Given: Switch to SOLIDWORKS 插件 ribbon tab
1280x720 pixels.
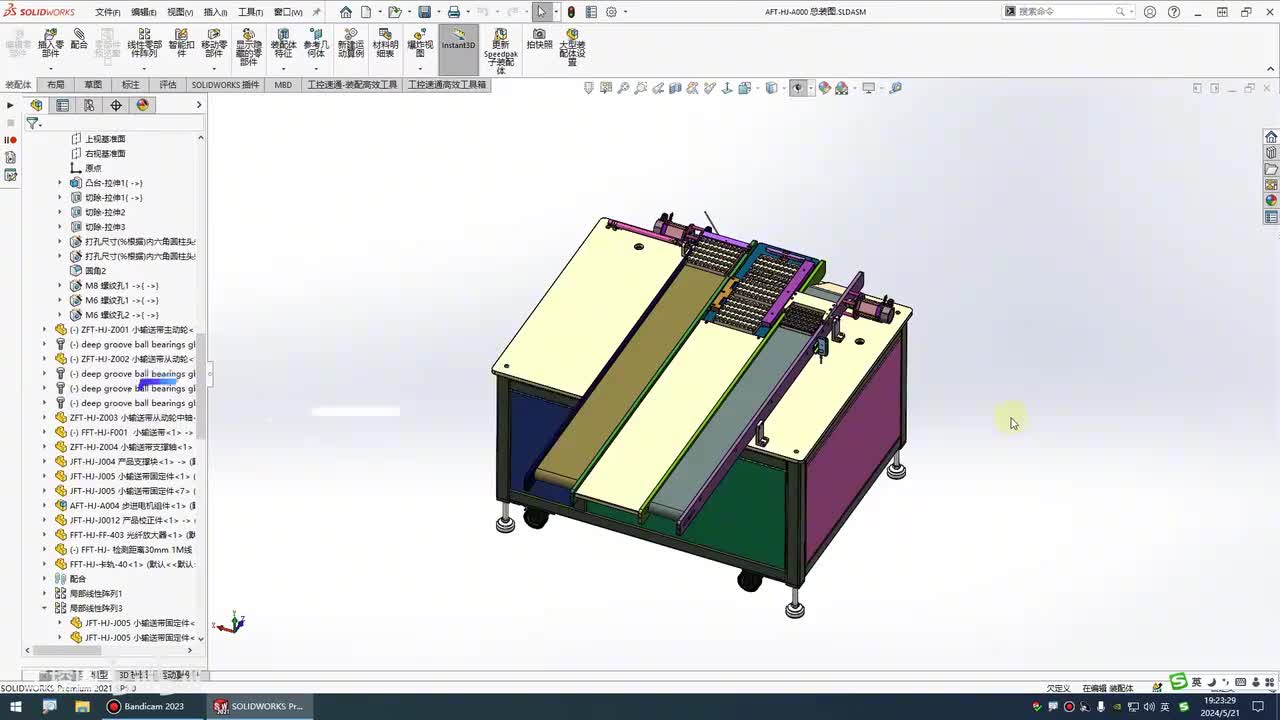Looking at the screenshot, I should (225, 85).
